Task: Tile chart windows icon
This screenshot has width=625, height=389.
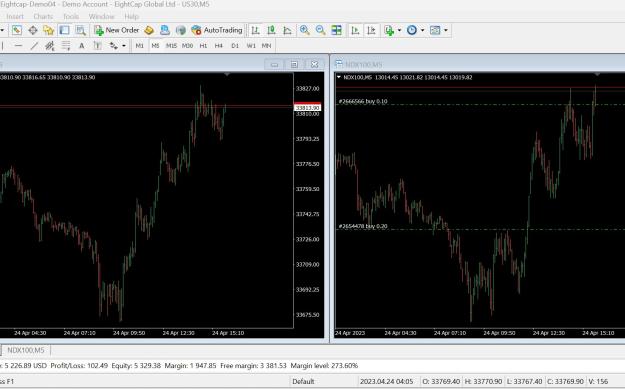Action: click(x=336, y=30)
